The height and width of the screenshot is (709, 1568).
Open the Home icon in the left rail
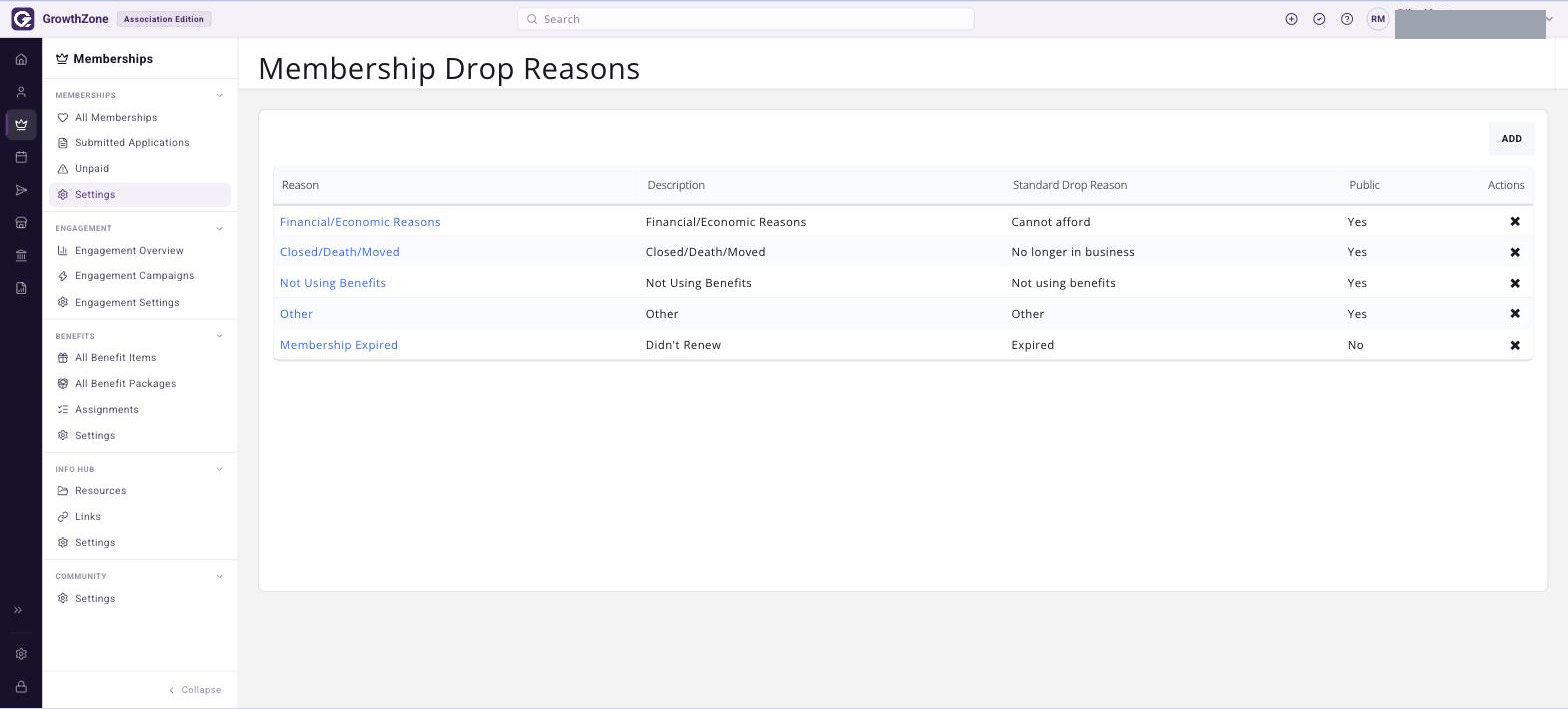tap(21, 59)
